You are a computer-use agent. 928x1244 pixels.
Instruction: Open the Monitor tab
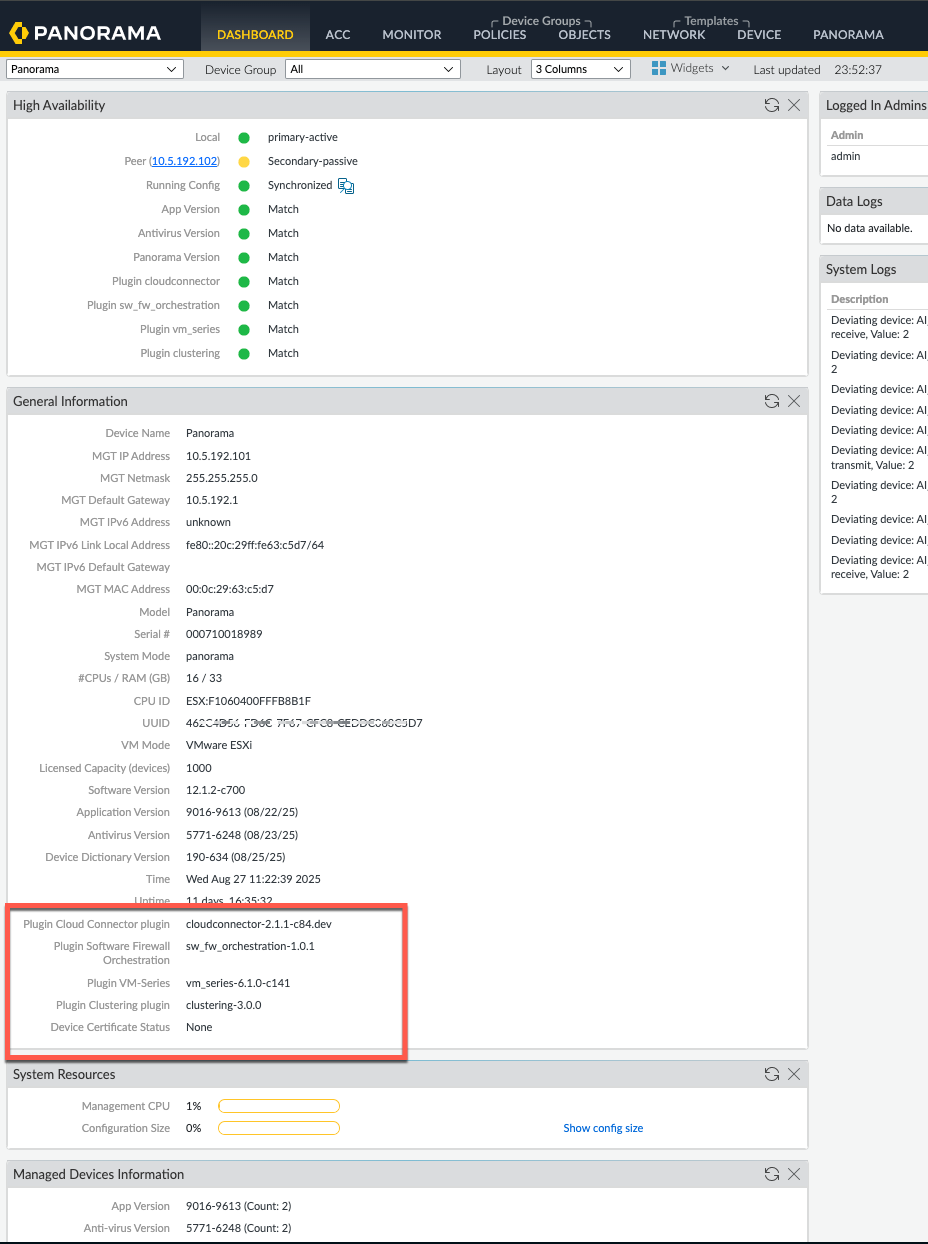click(412, 34)
